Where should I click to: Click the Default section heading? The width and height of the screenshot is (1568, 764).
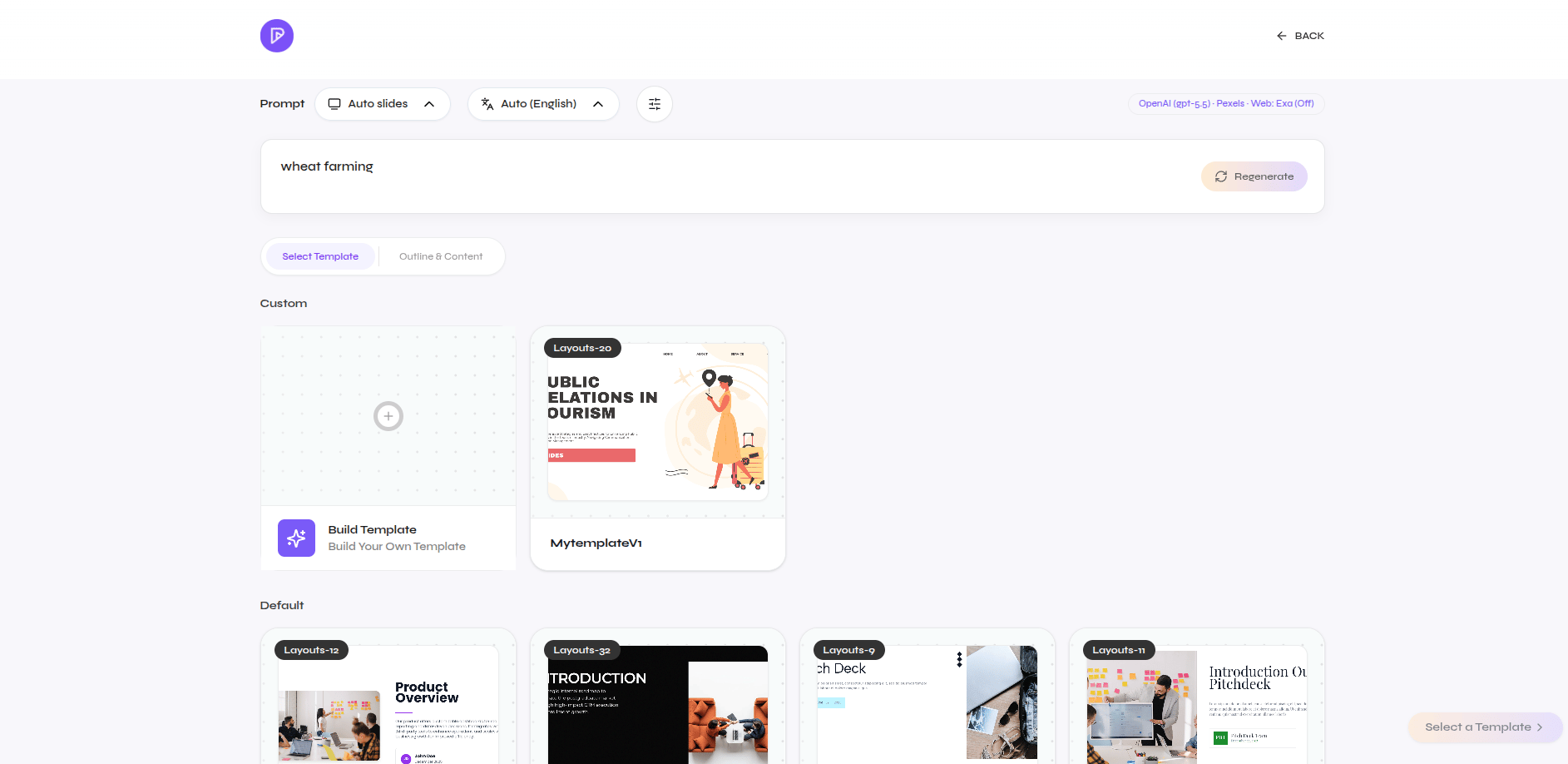[x=282, y=605]
